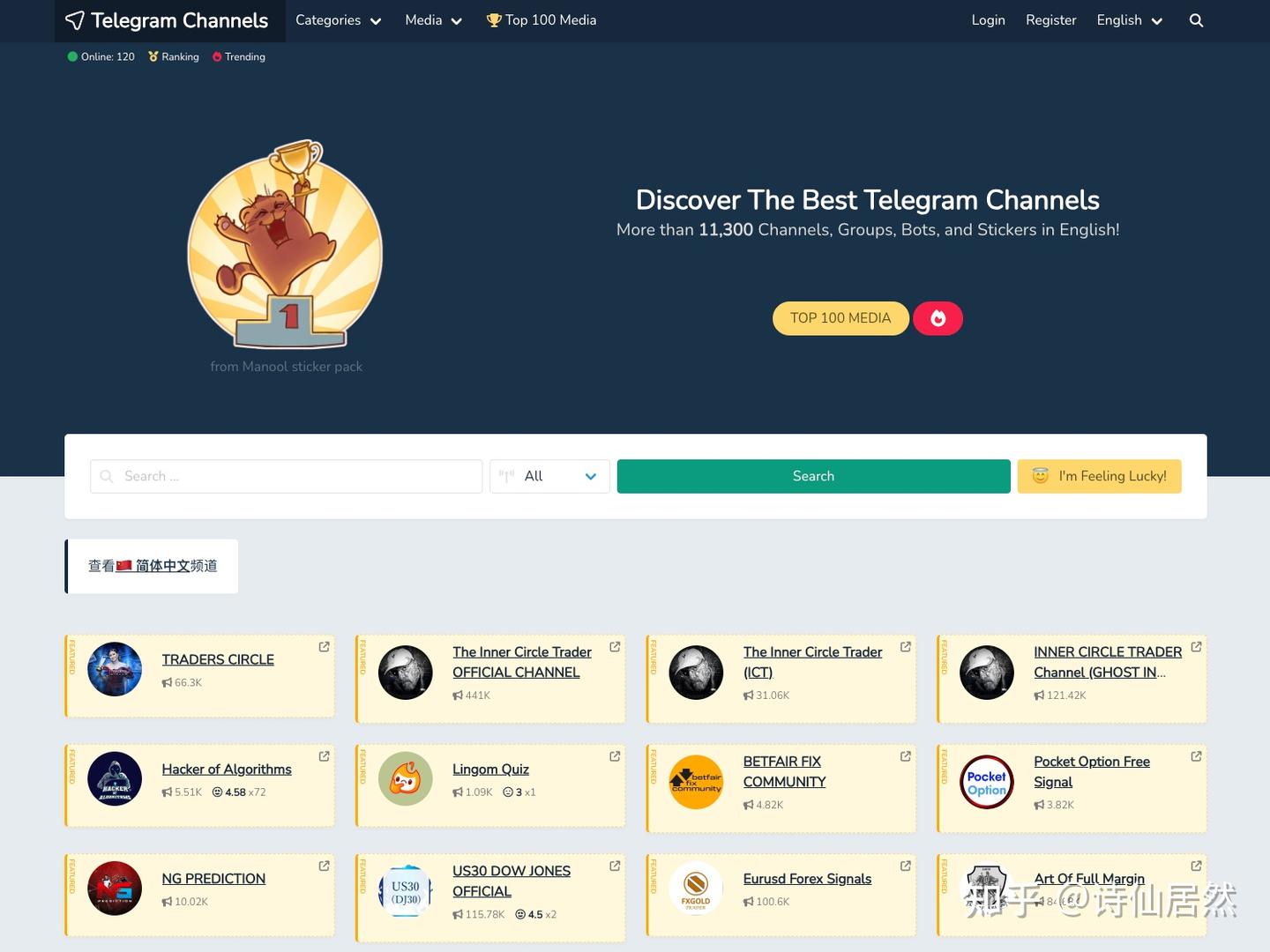Open the Media menu

pyautogui.click(x=432, y=20)
